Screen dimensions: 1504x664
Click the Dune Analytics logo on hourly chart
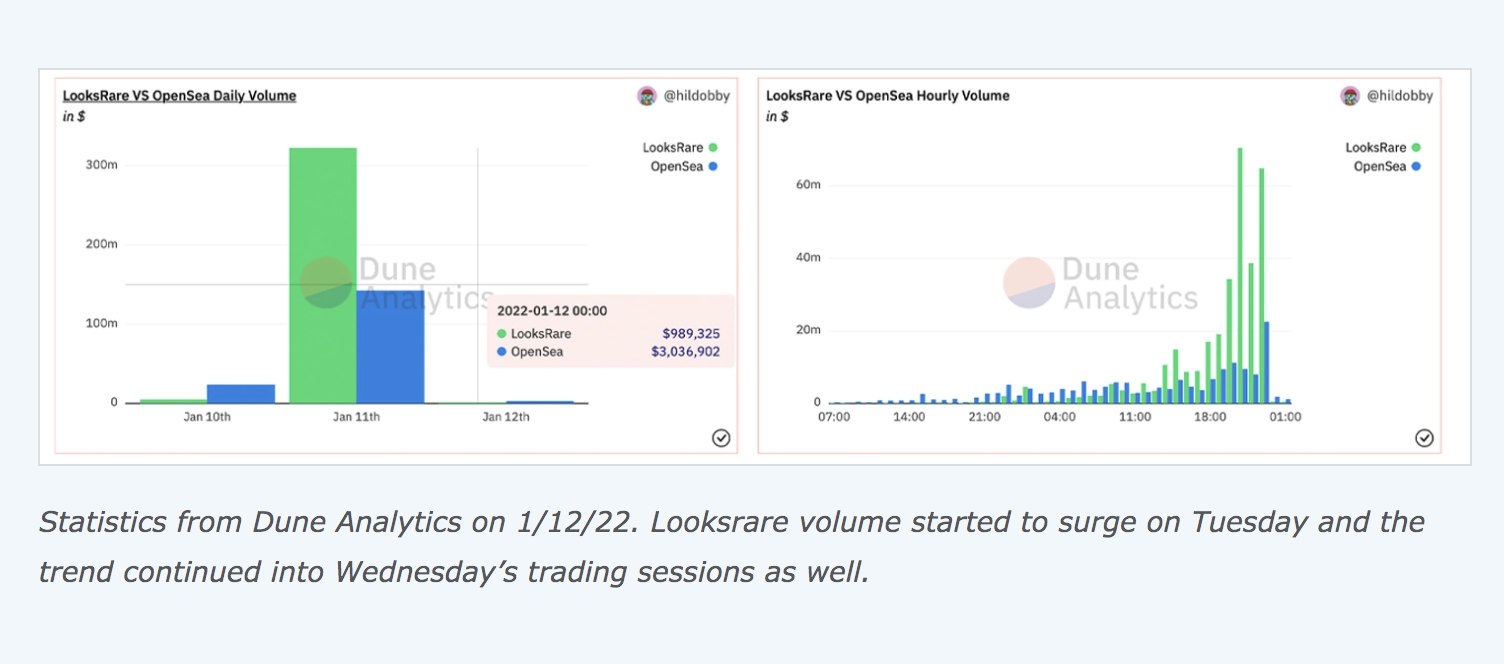click(x=1029, y=283)
